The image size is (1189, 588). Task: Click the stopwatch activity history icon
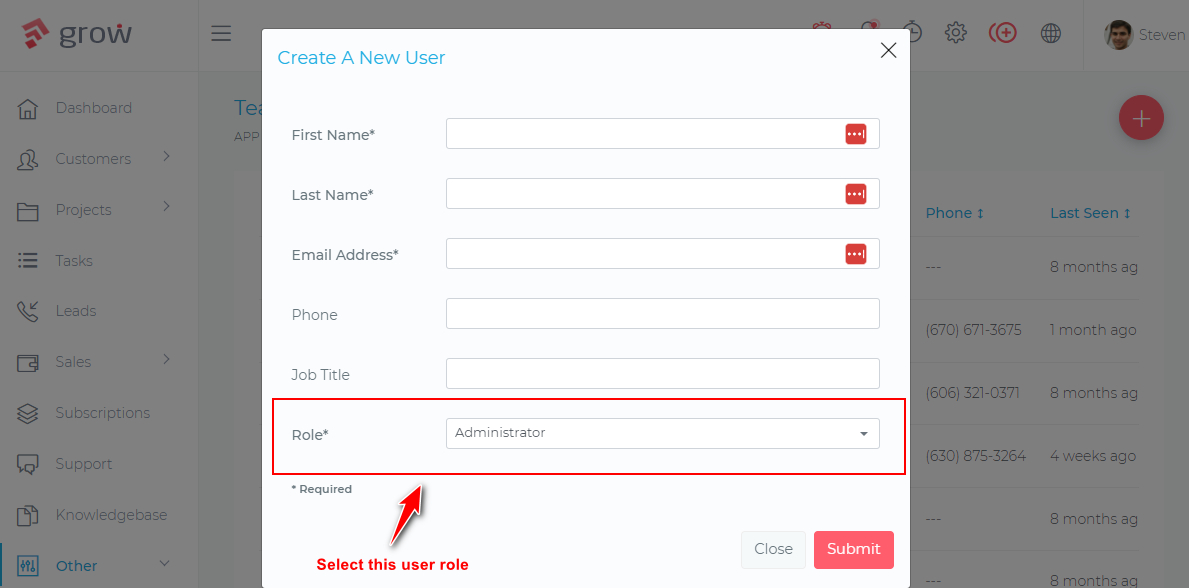(x=911, y=32)
